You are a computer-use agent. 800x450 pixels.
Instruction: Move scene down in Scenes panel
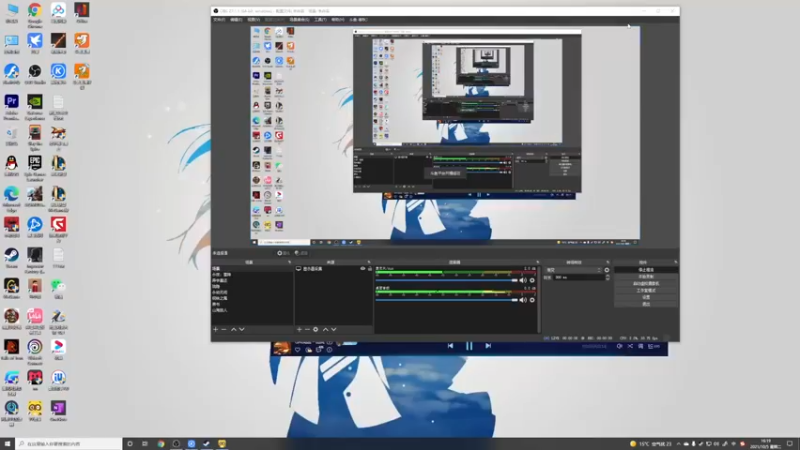[242, 330]
